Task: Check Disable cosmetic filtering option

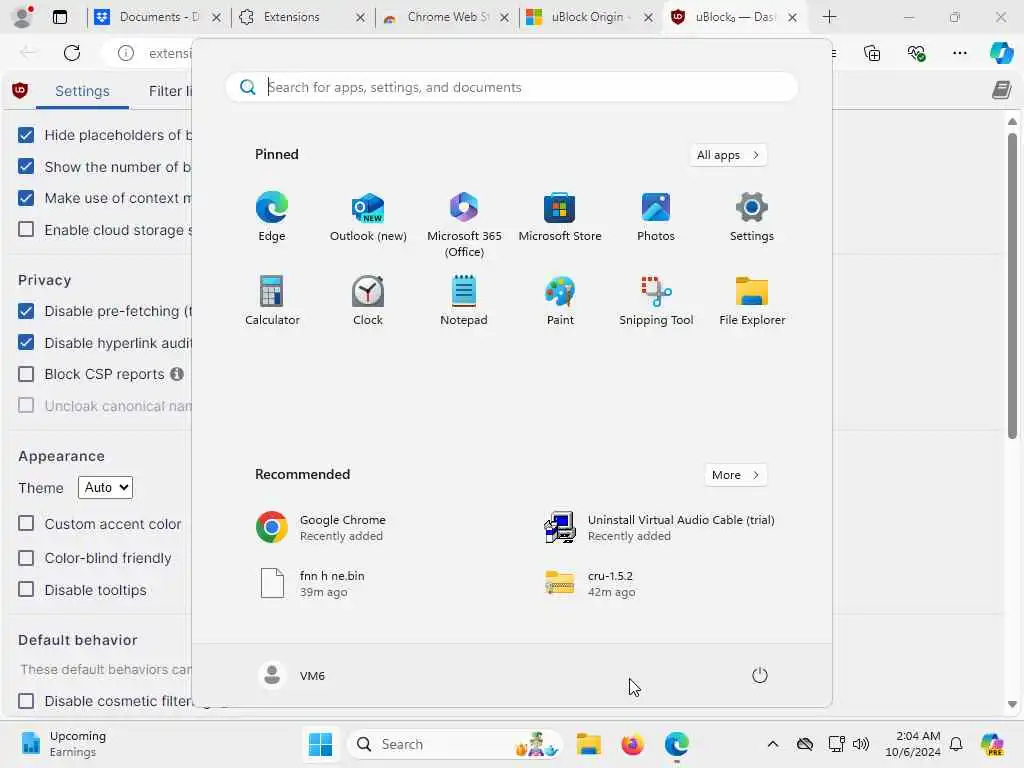Action: click(26, 701)
